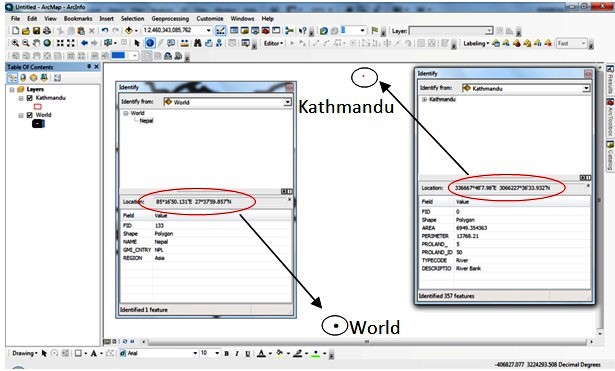Open the Editor dropdown button
The height and width of the screenshot is (371, 615).
click(273, 43)
